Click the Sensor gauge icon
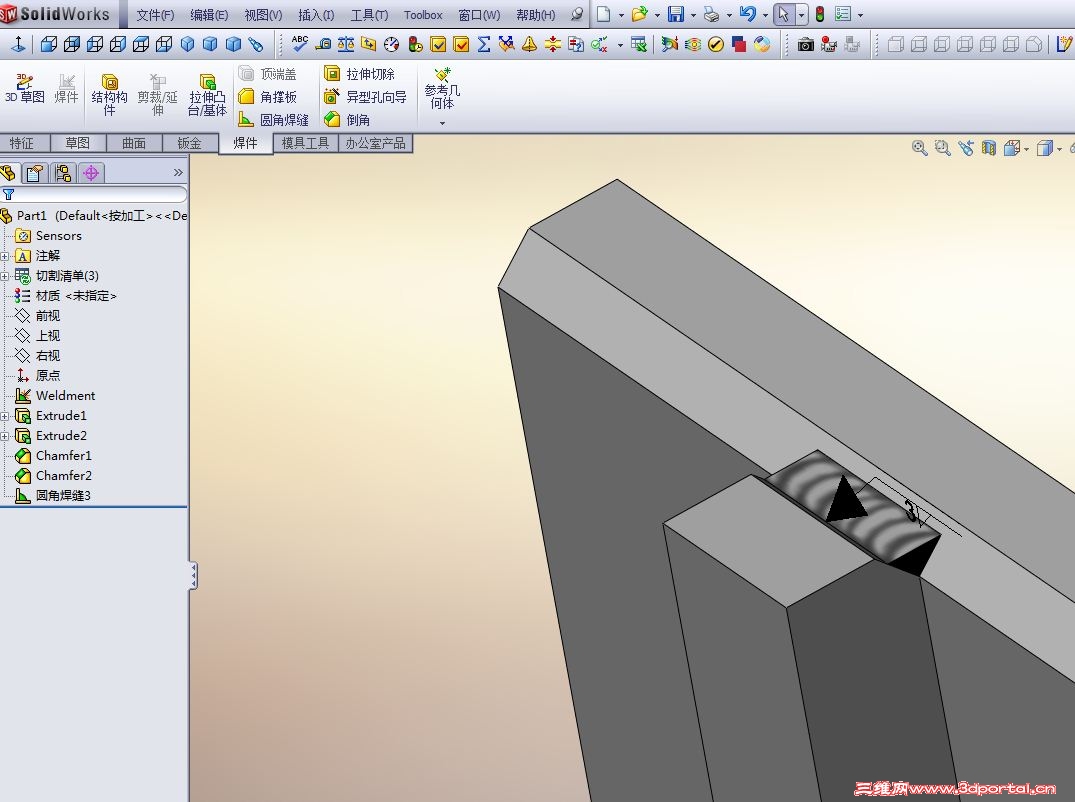Screen dimensions: 1075x802 click(x=391, y=45)
